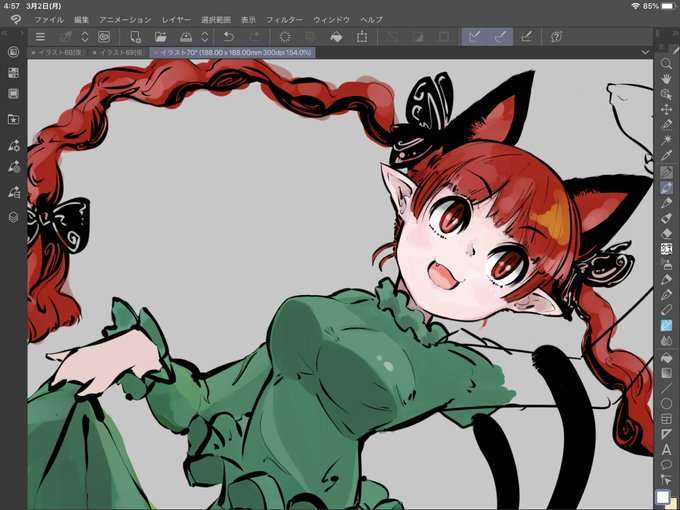Select the Blend droplets tool
Viewport: 680px width, 510px height.
coord(666,340)
